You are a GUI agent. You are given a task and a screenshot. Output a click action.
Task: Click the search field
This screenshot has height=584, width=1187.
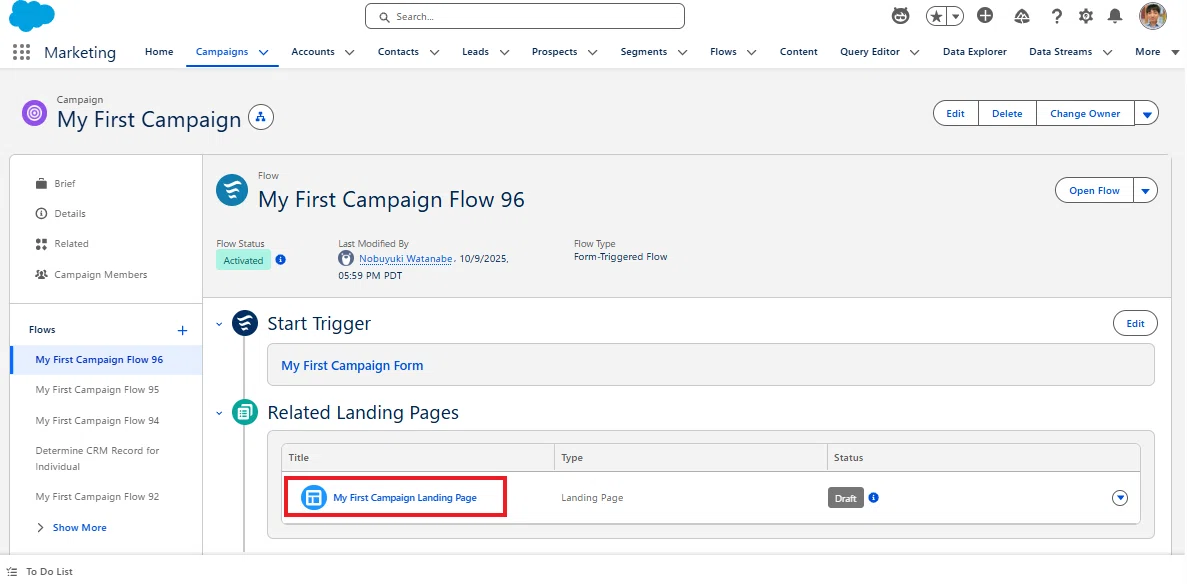pyautogui.click(x=525, y=16)
